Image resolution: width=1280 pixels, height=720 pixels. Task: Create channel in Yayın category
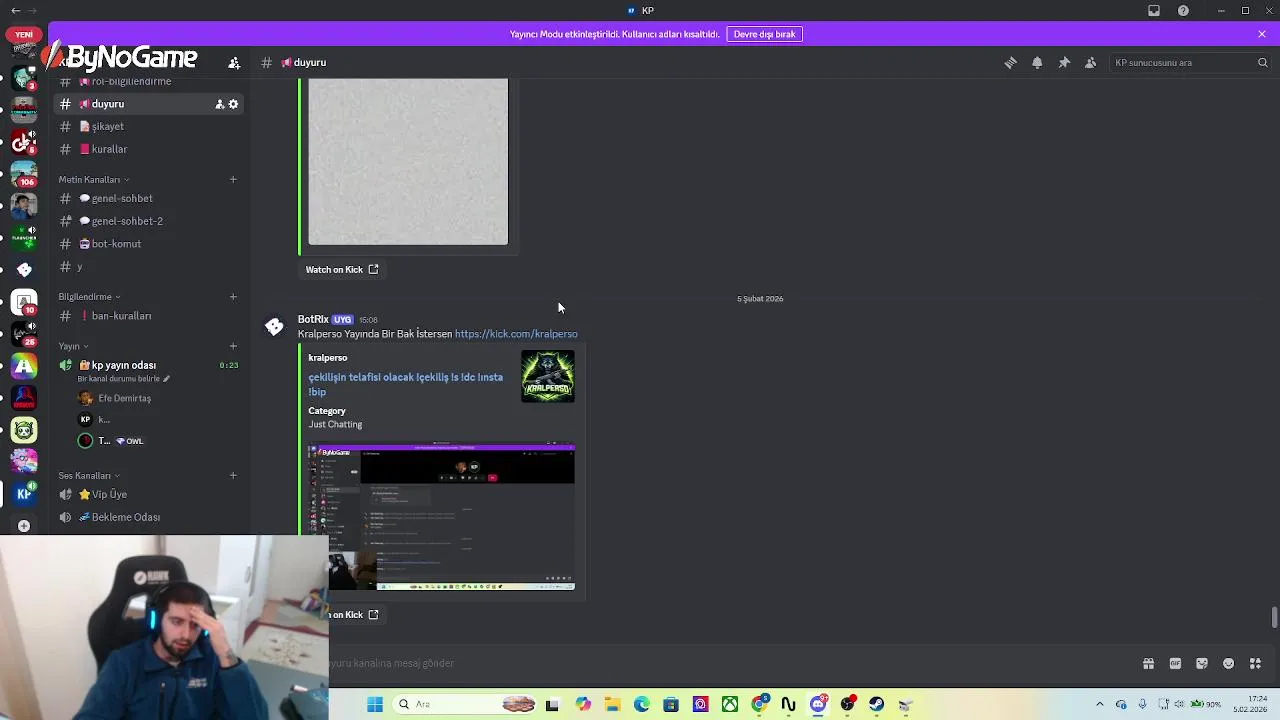tap(233, 346)
